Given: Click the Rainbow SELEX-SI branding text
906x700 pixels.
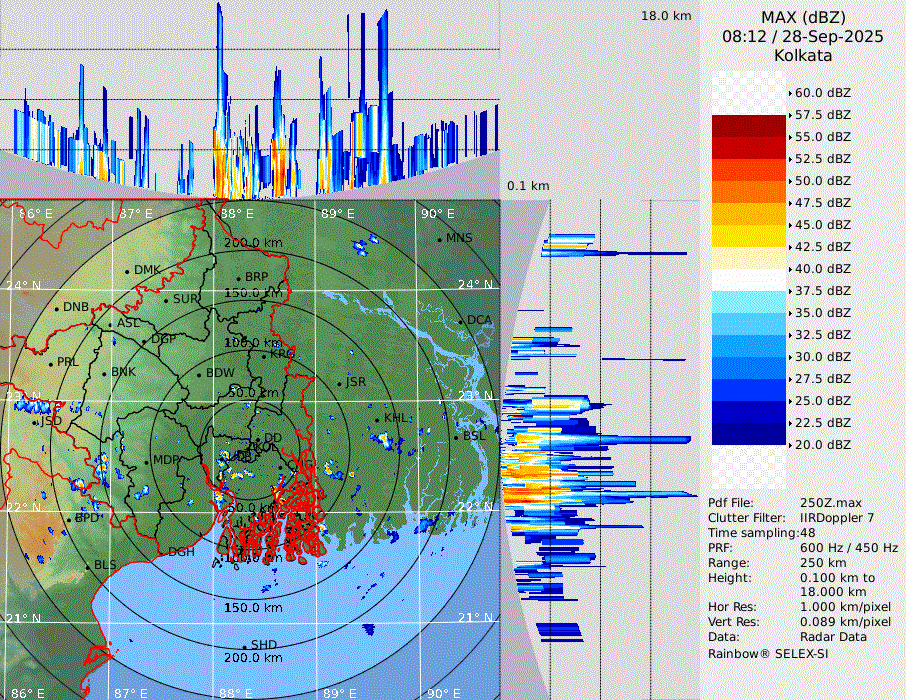Looking at the screenshot, I should click(x=768, y=653).
